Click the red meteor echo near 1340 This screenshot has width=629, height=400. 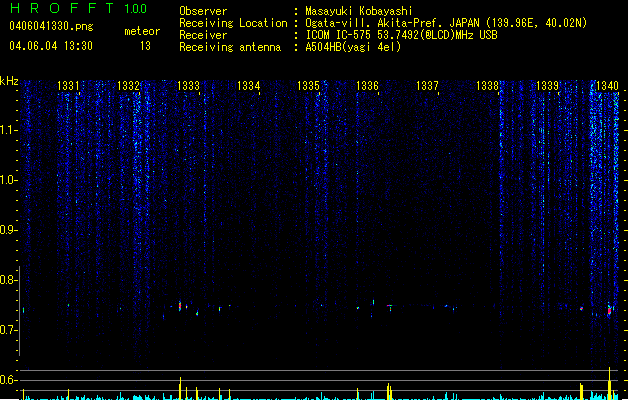pos(609,311)
